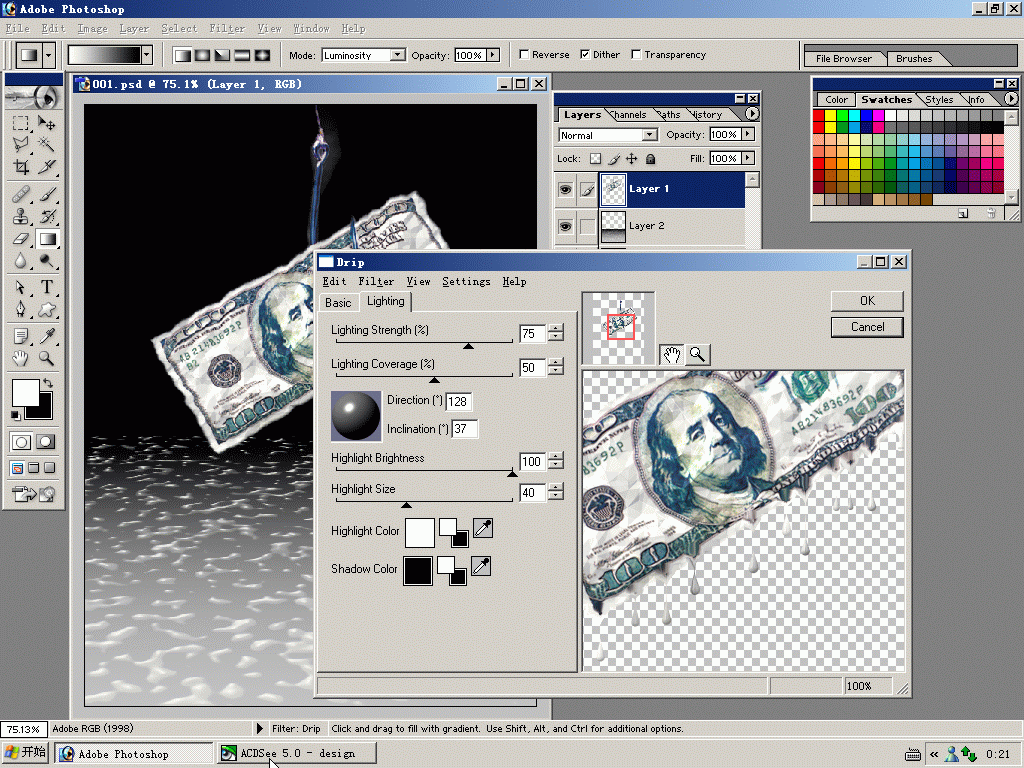
Task: Toggle Lock all padlock in Layers panel
Action: (x=650, y=159)
